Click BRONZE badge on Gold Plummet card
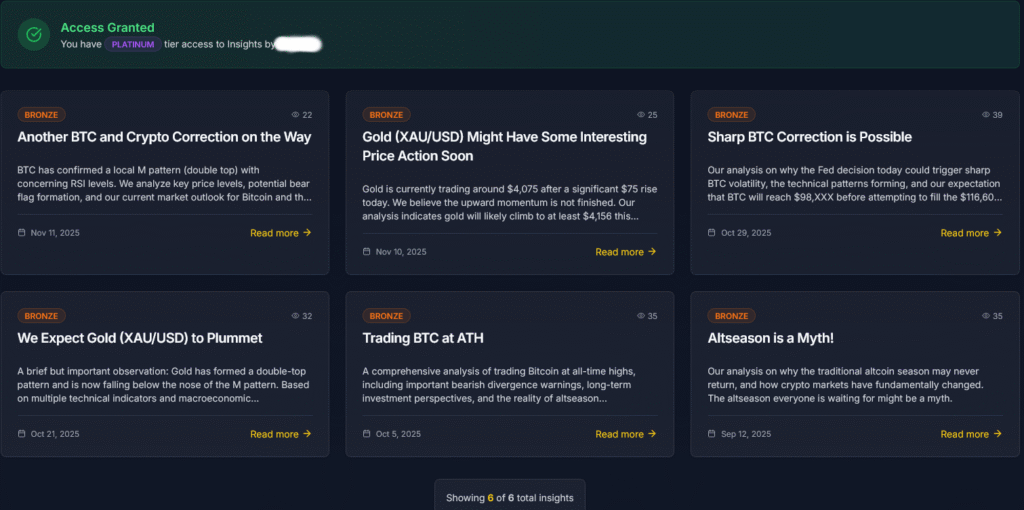The image size is (1024, 510). pyautogui.click(x=41, y=316)
